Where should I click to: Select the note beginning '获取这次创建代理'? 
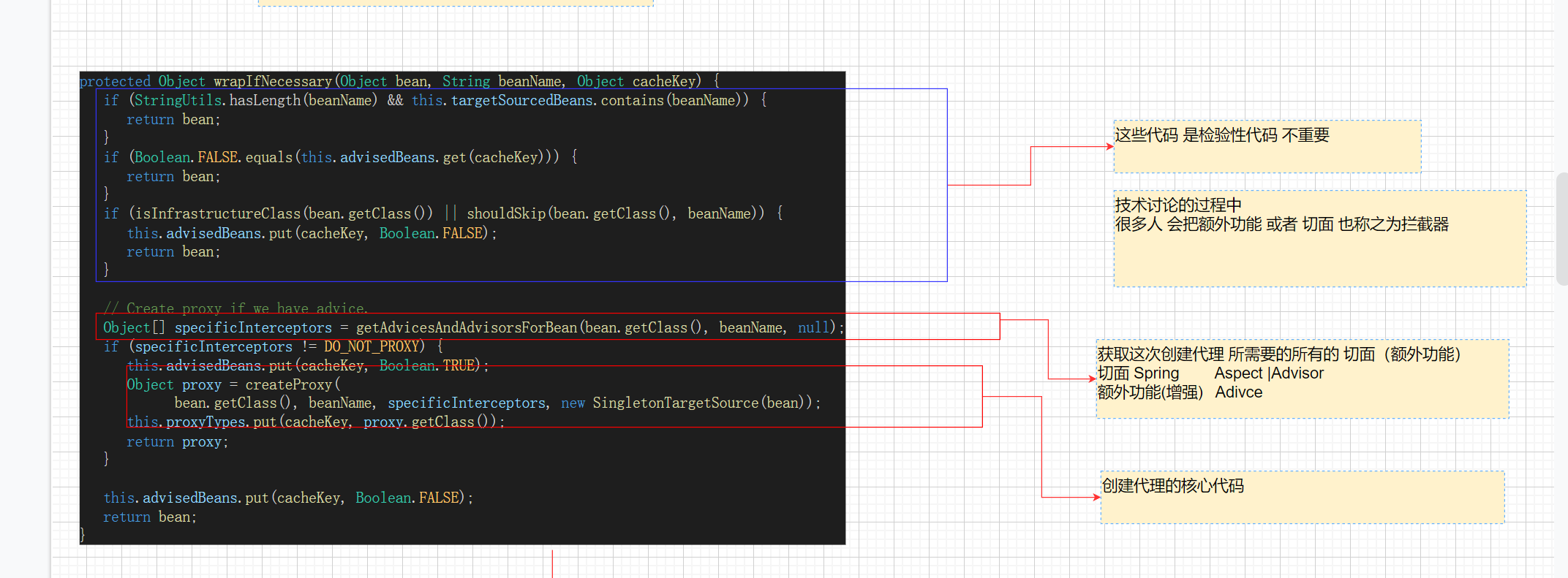(x=1302, y=379)
